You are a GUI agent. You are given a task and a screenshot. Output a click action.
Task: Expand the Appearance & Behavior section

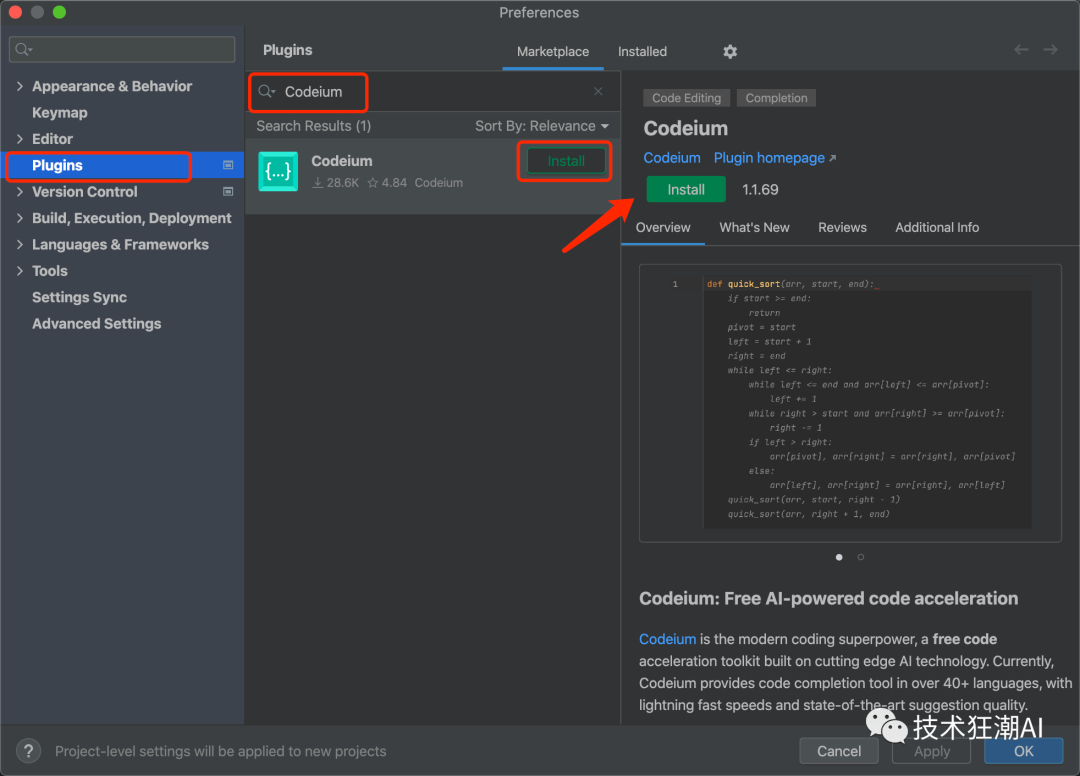click(x=20, y=87)
